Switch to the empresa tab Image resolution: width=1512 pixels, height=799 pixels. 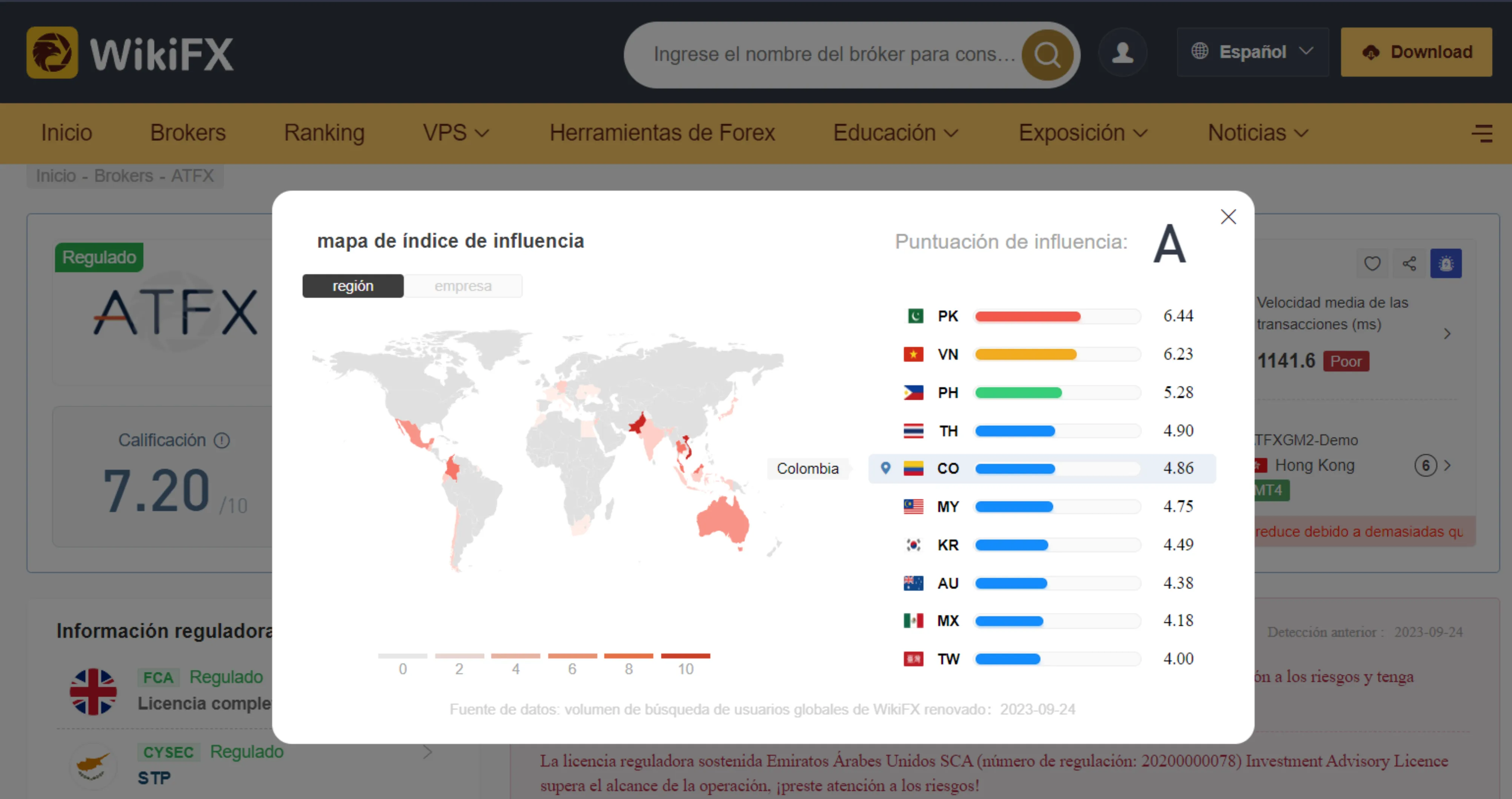(x=463, y=286)
